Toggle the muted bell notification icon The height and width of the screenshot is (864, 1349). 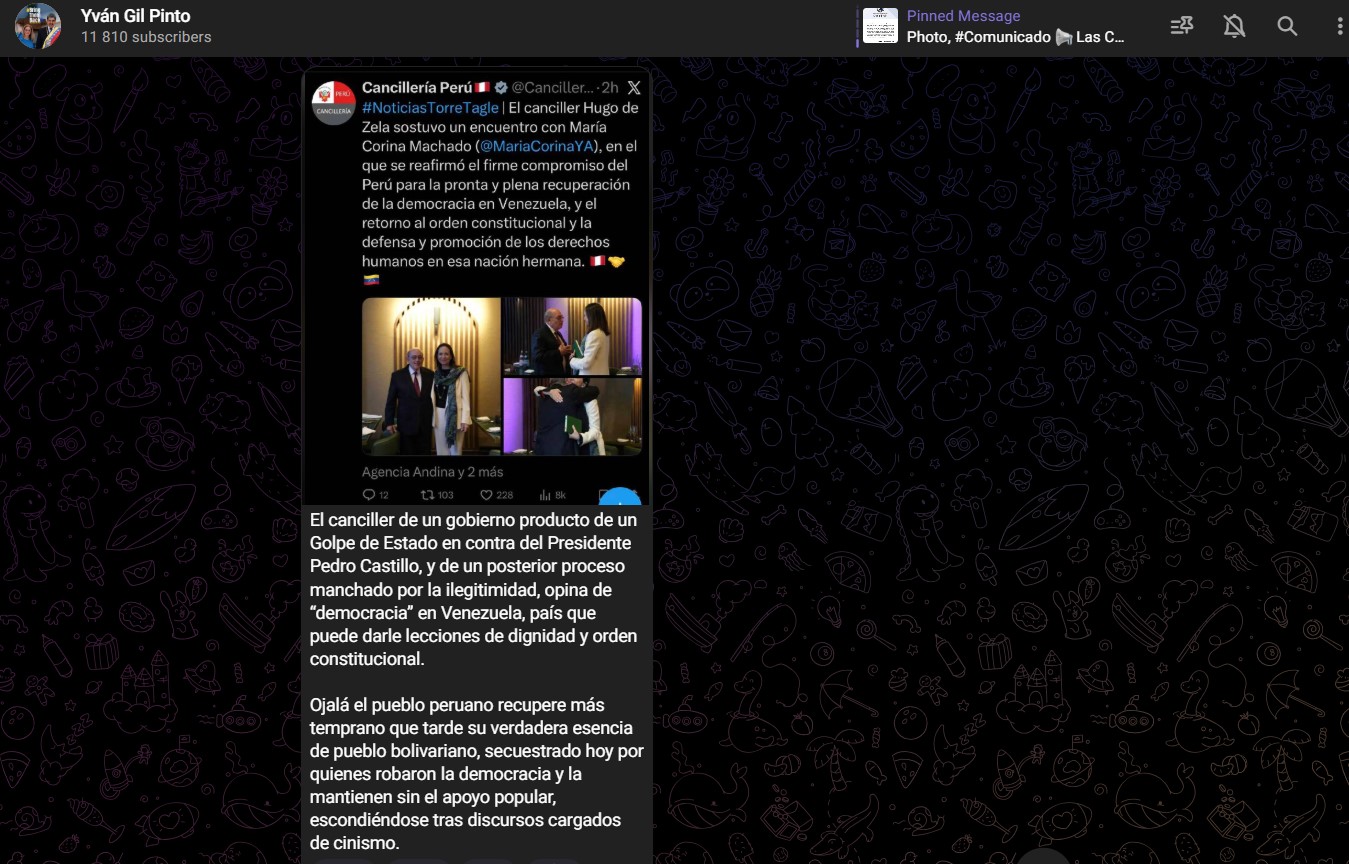click(x=1234, y=27)
